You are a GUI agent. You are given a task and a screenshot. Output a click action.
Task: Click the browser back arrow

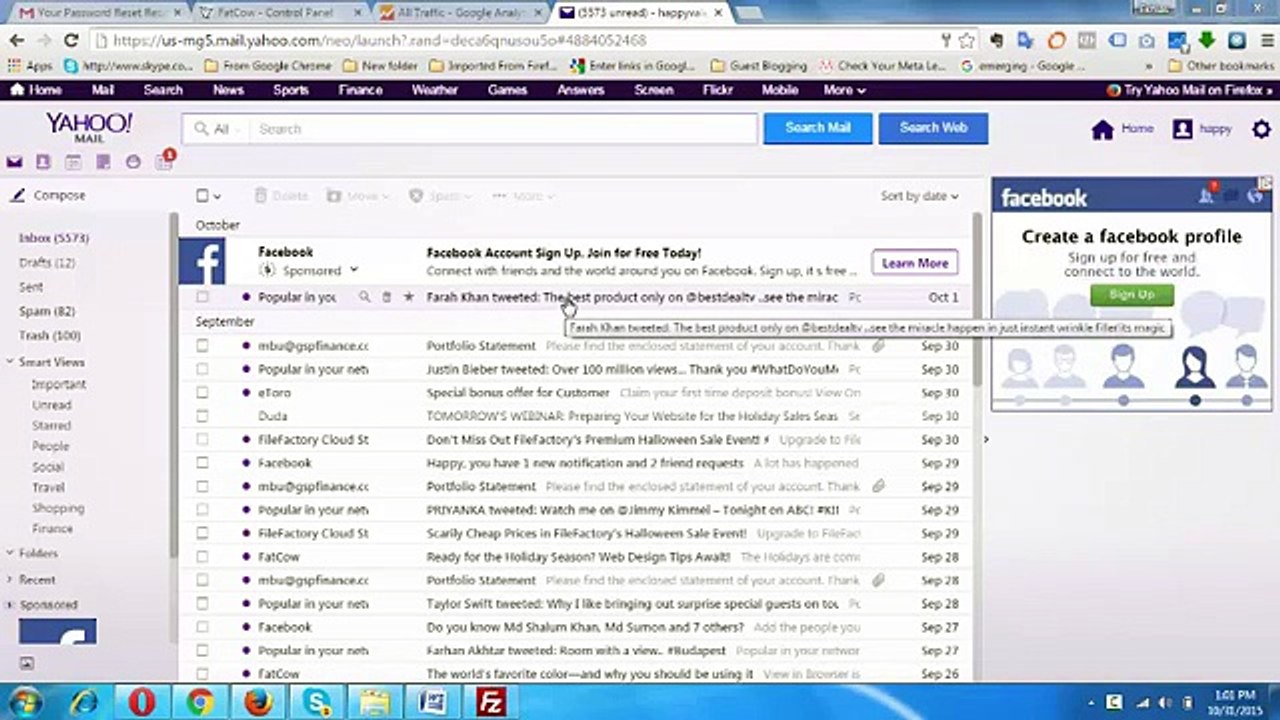pos(16,41)
